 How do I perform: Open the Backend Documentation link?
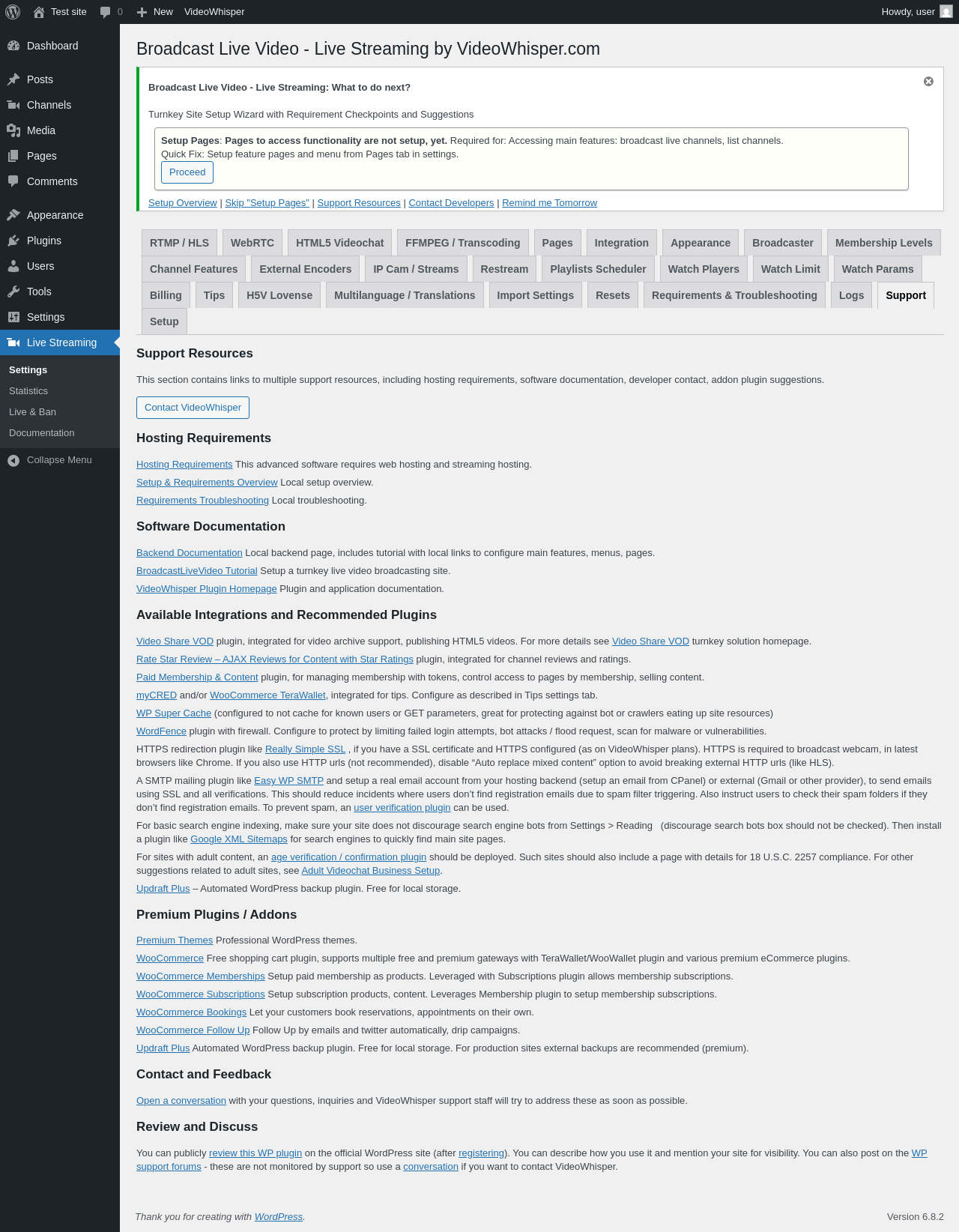point(190,553)
